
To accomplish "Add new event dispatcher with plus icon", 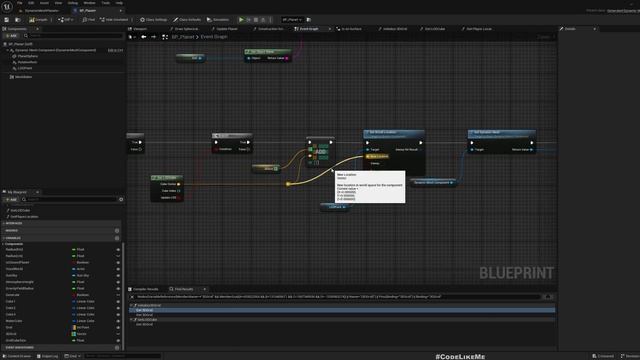I will point(117,348).
